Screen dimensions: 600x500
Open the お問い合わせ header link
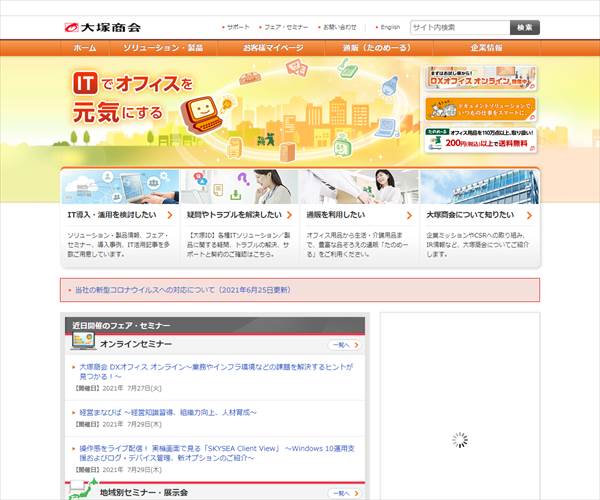click(x=340, y=27)
